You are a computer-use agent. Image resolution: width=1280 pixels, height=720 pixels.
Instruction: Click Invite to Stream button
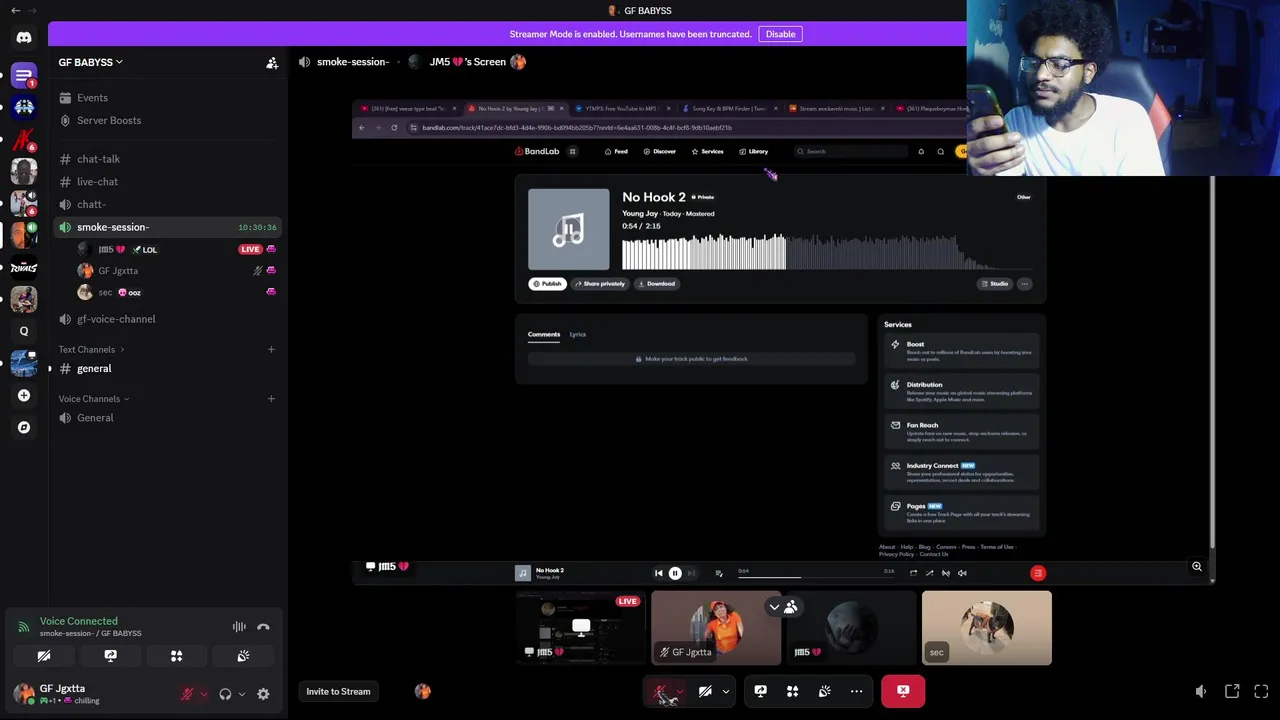(x=338, y=691)
